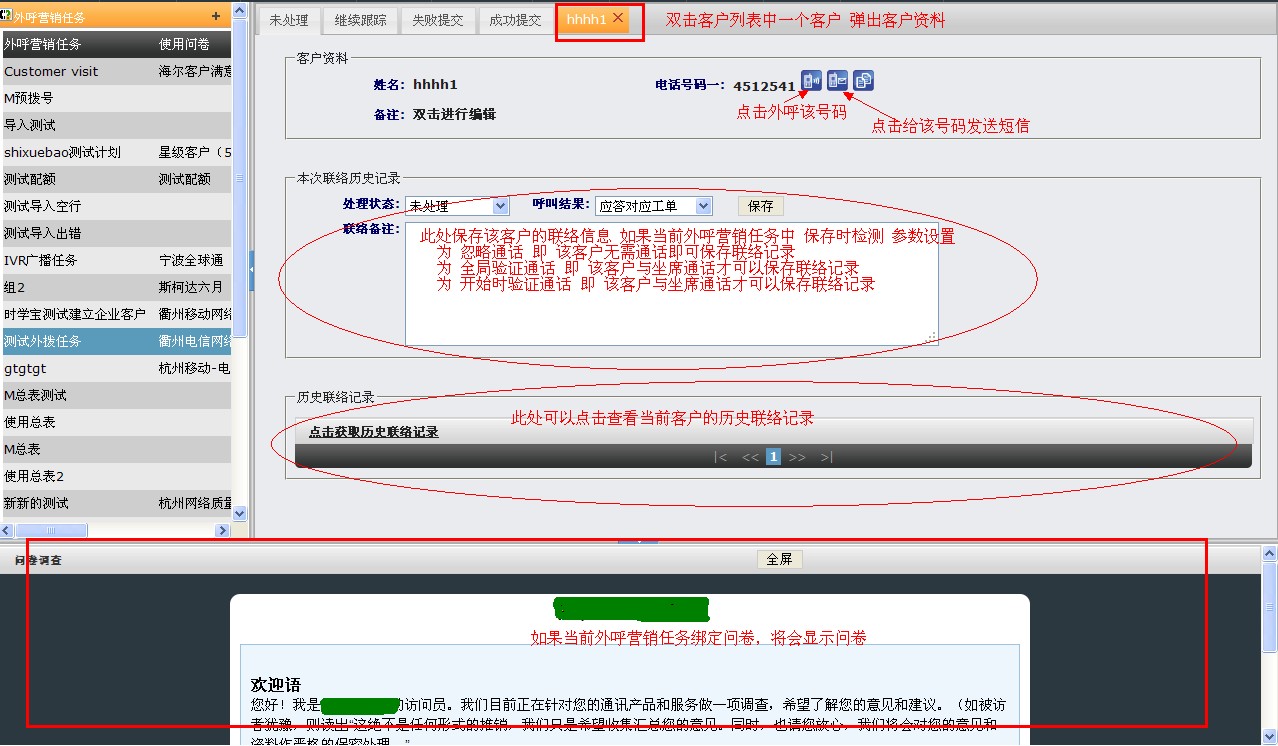Click the copy icon after the SMS icon
The width and height of the screenshot is (1278, 746).
tap(864, 81)
